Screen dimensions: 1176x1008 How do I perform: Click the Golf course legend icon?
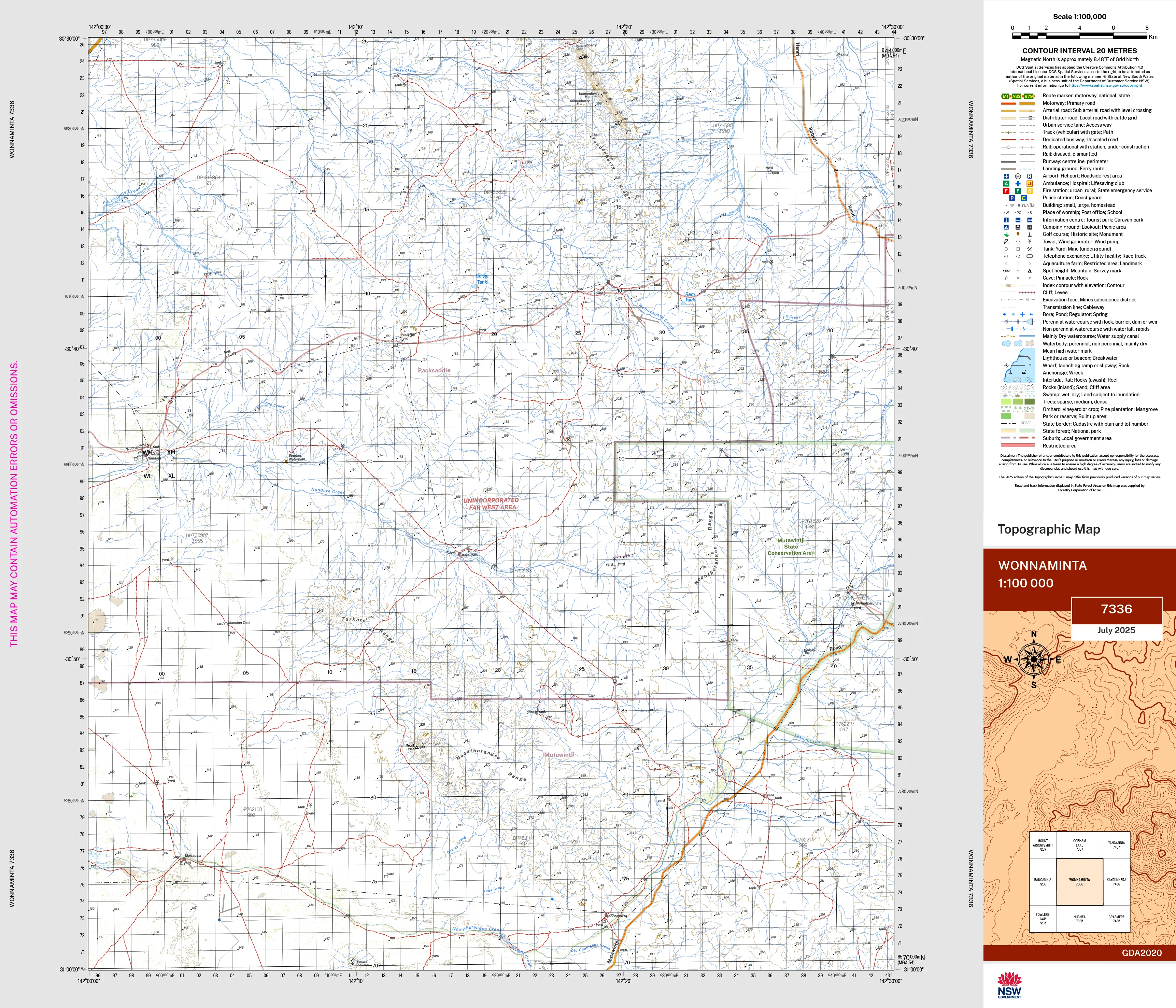pyautogui.click(x=1006, y=235)
